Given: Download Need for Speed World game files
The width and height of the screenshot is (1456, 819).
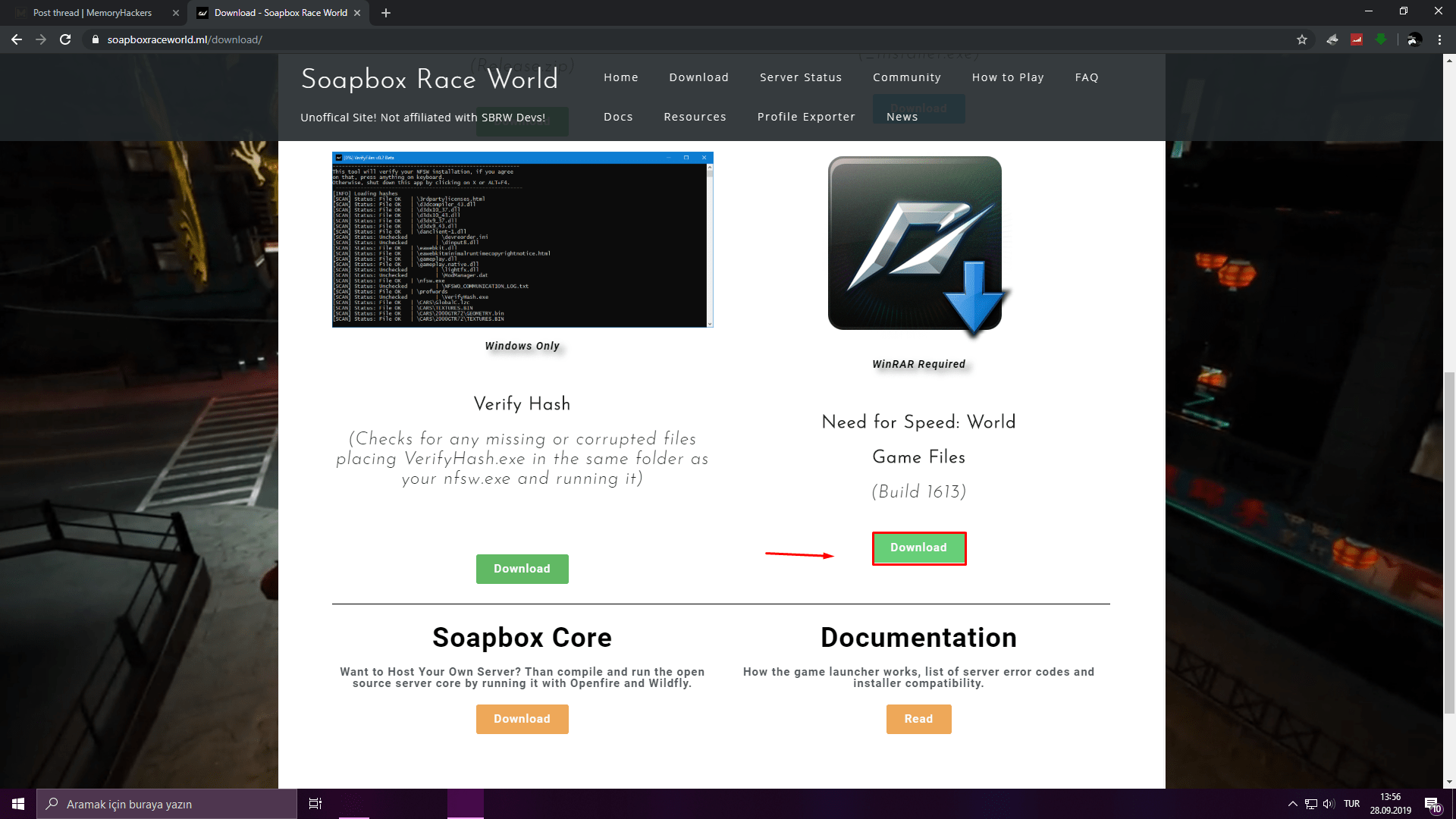Looking at the screenshot, I should click(x=919, y=548).
